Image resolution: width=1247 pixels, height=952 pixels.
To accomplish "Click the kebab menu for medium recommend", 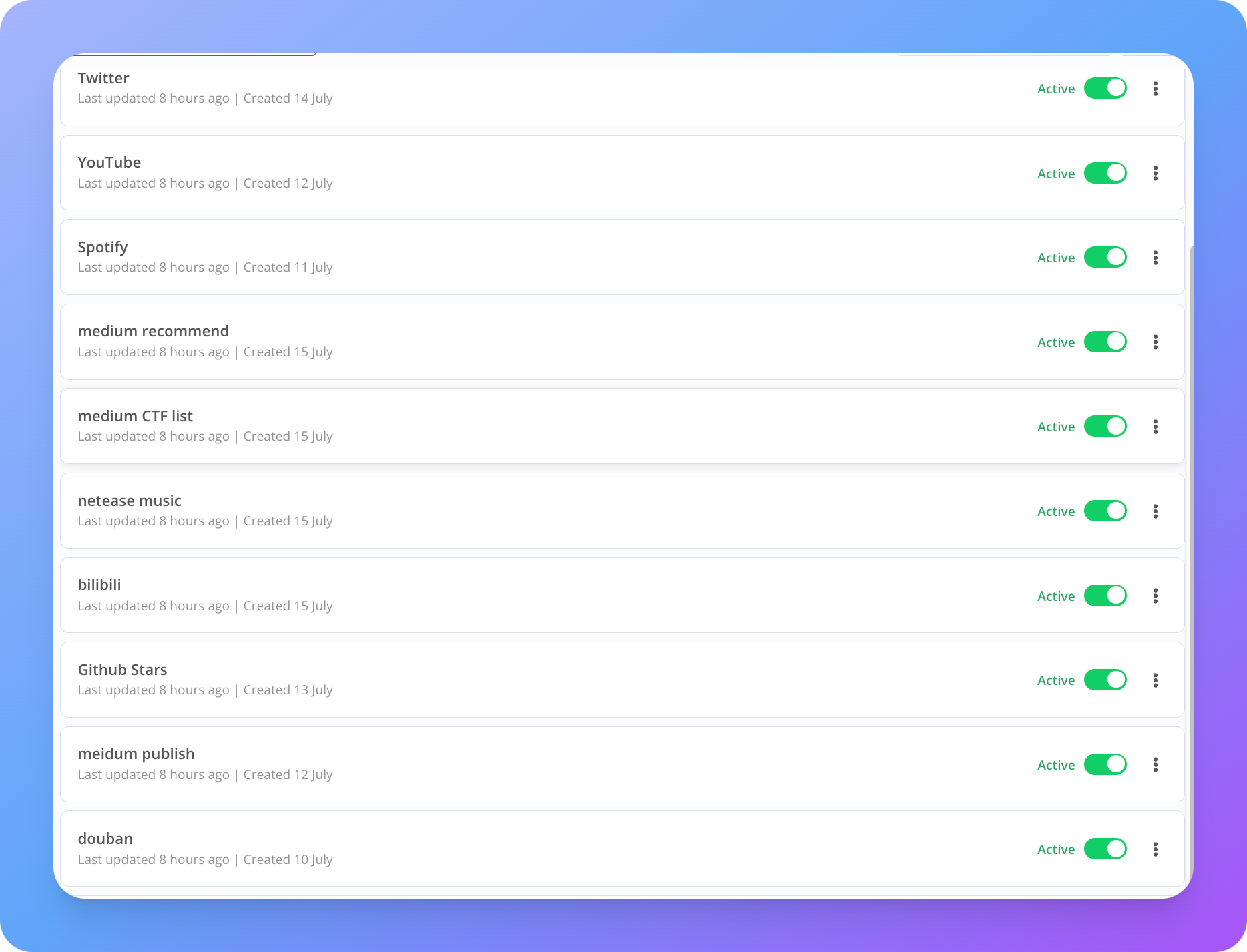I will (1155, 342).
